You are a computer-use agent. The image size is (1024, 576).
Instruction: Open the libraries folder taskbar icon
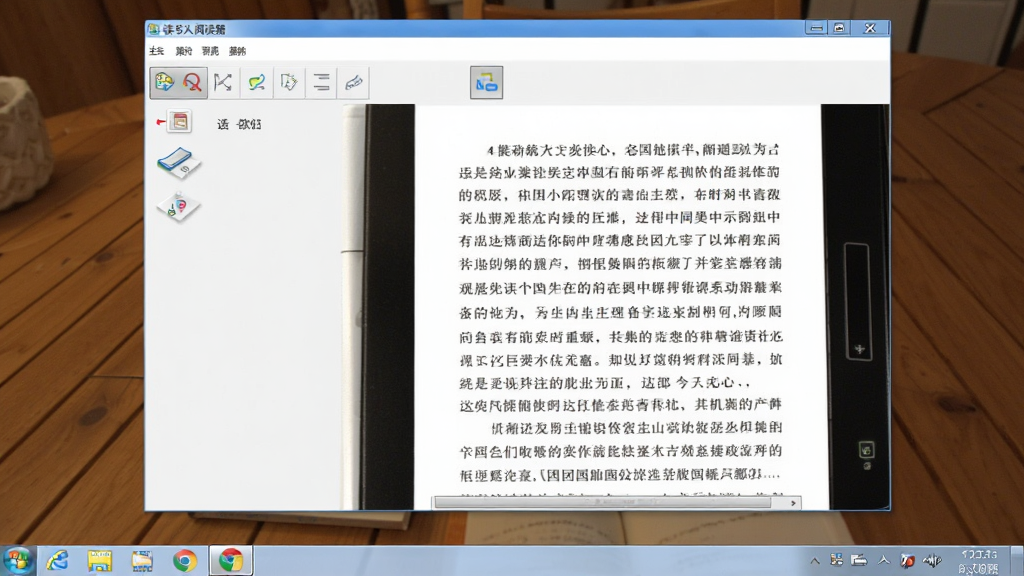142,560
